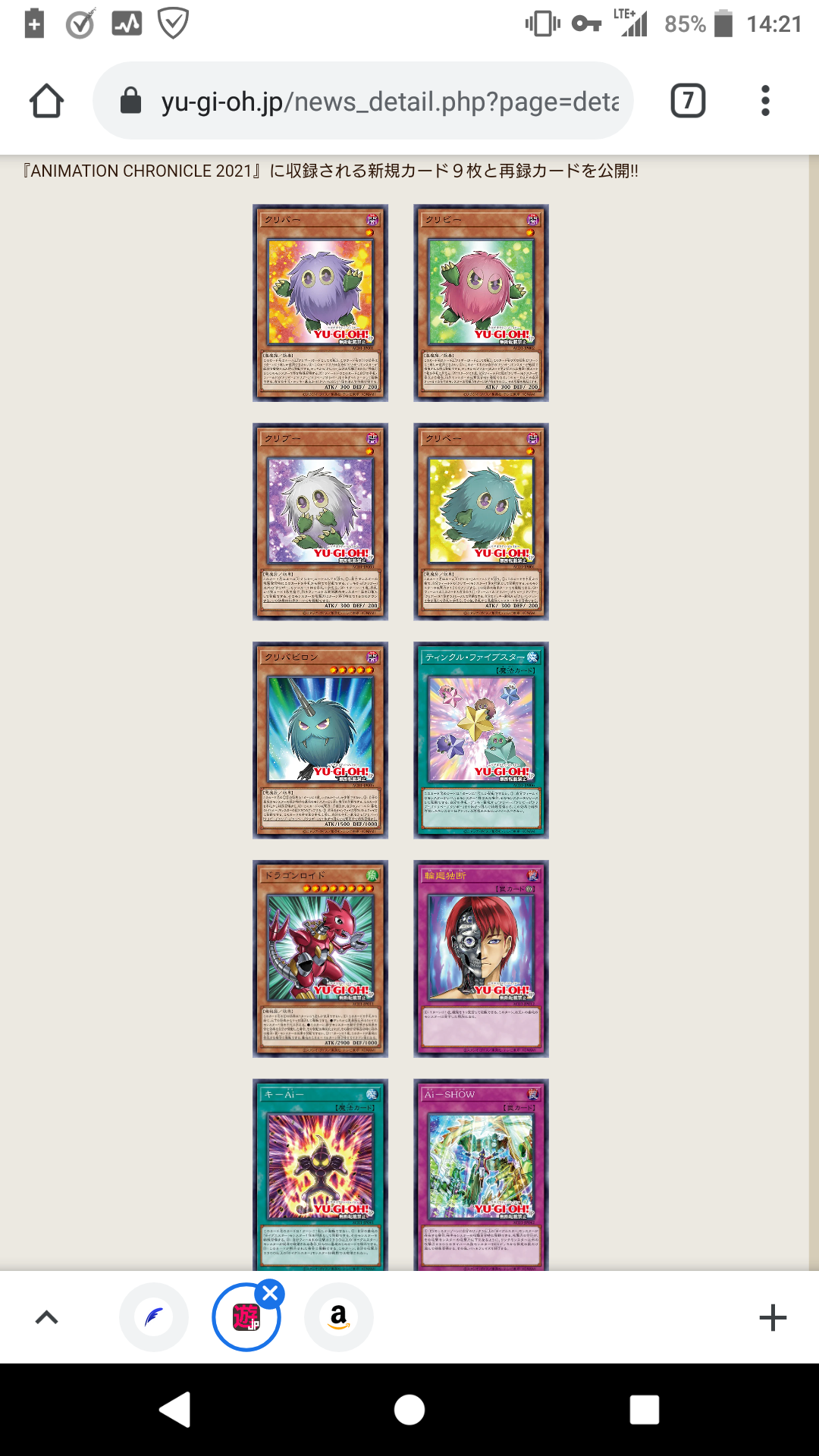Tap the Chrome home icon
This screenshot has width=819, height=1456.
click(46, 101)
